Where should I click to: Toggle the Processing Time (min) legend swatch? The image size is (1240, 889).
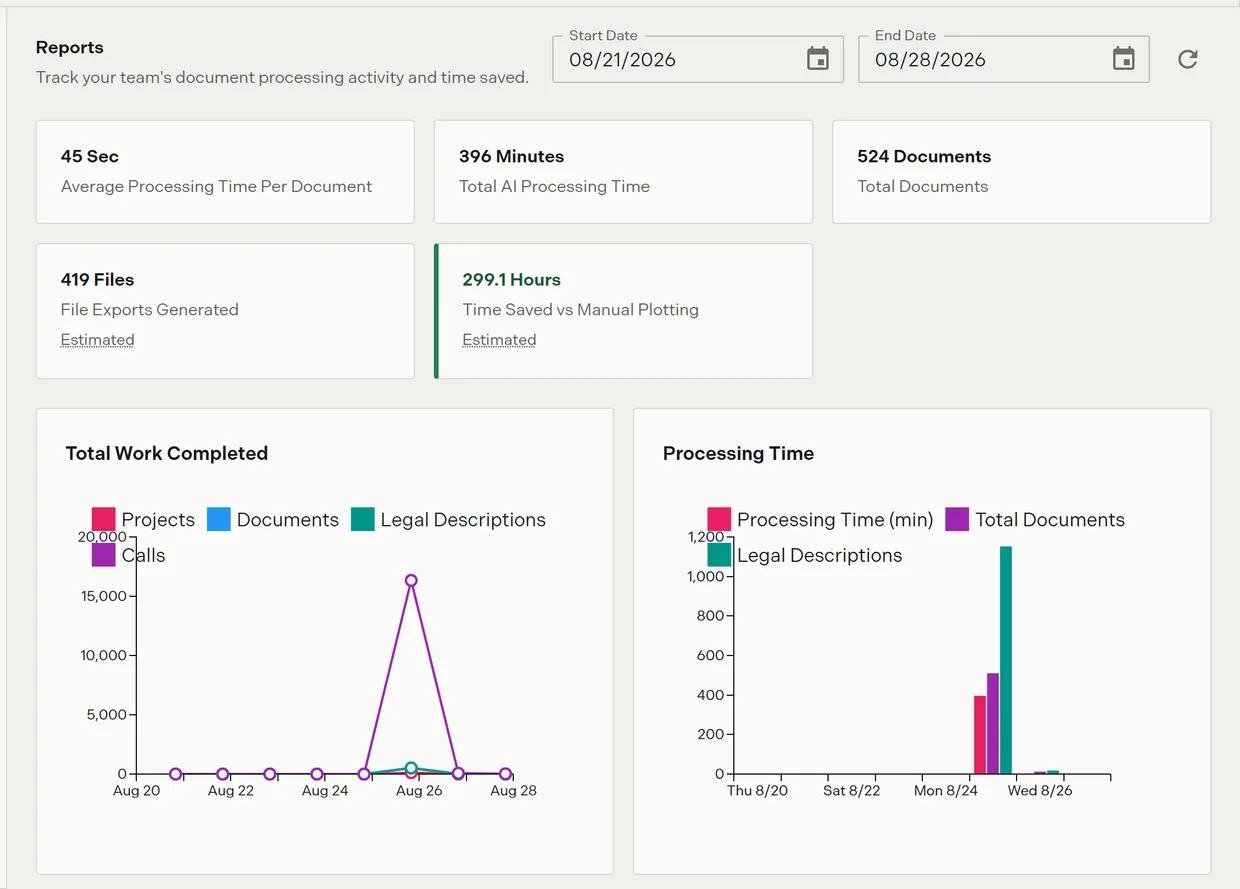pos(719,519)
